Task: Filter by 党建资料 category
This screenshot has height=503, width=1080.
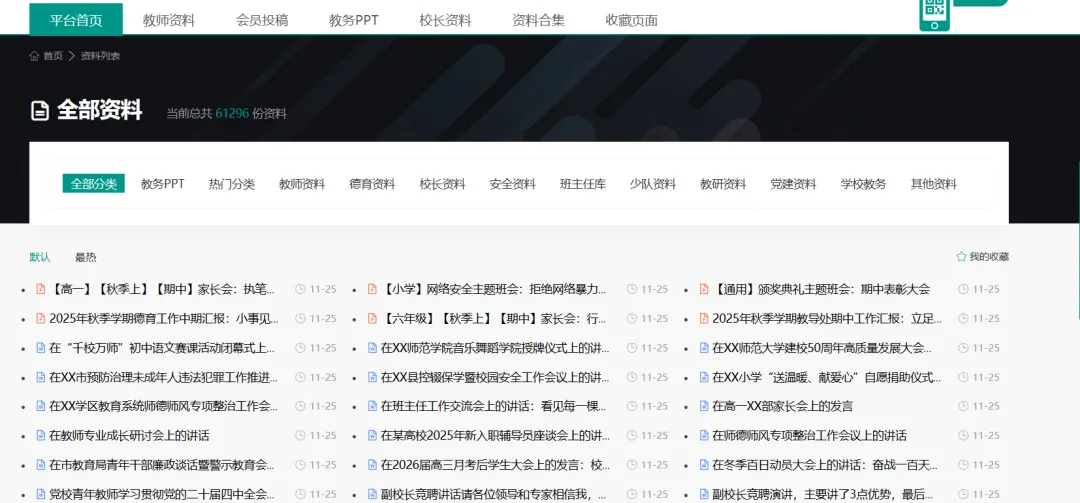Action: click(793, 184)
